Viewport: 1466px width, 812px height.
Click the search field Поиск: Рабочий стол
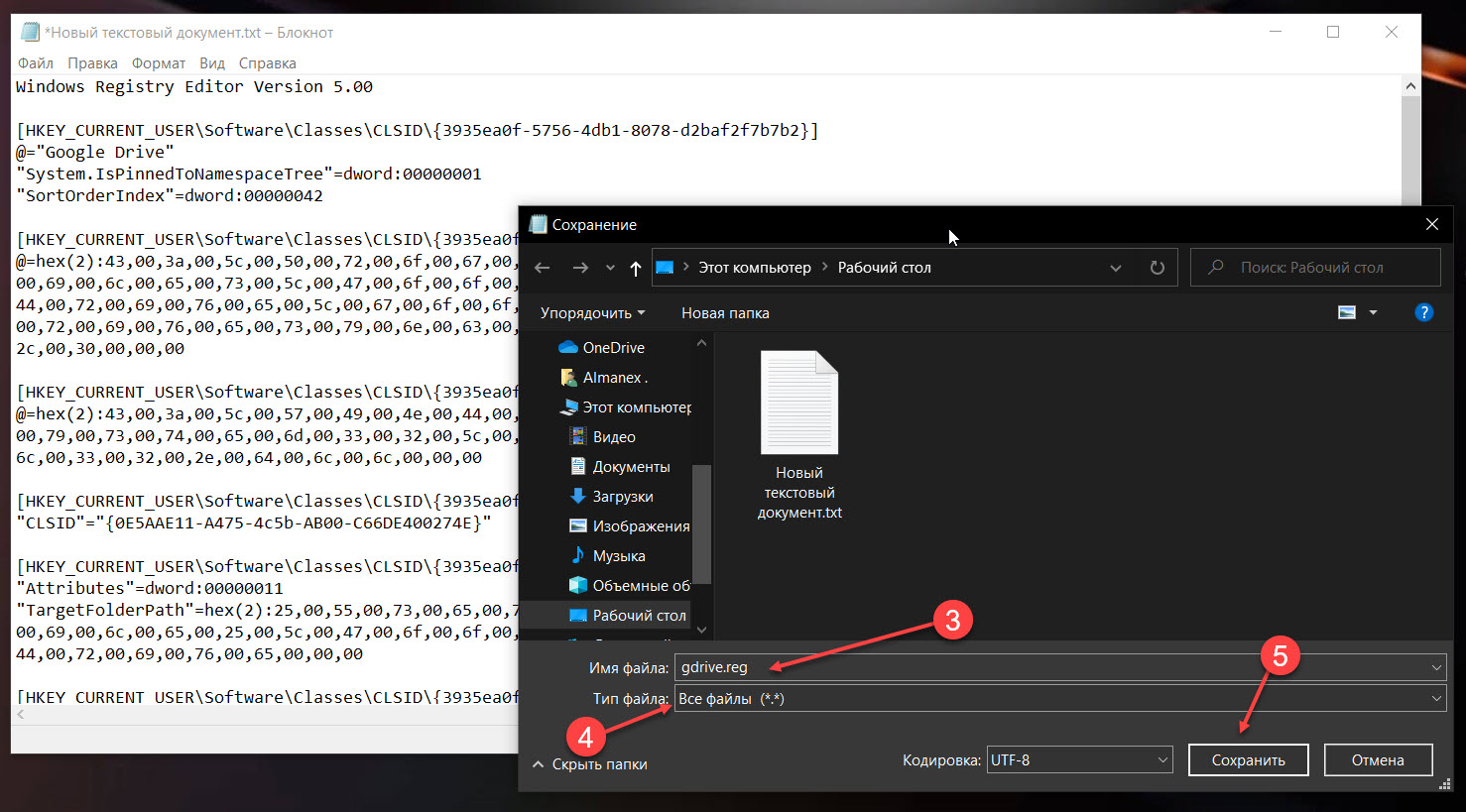pos(1315,268)
